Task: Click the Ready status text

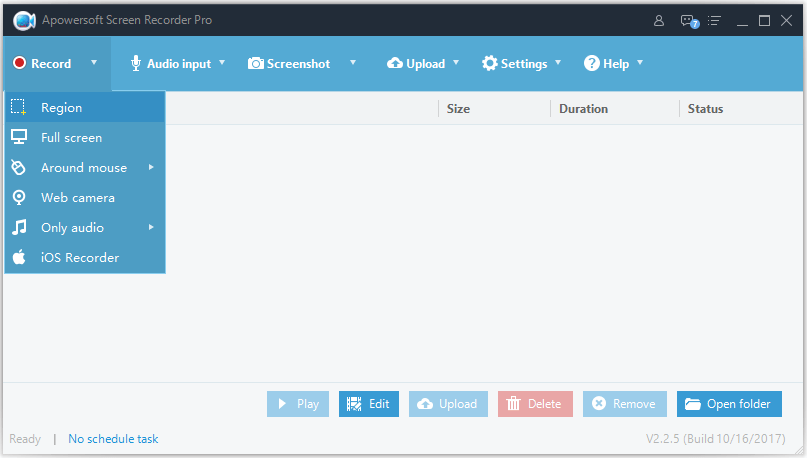Action: (25, 439)
